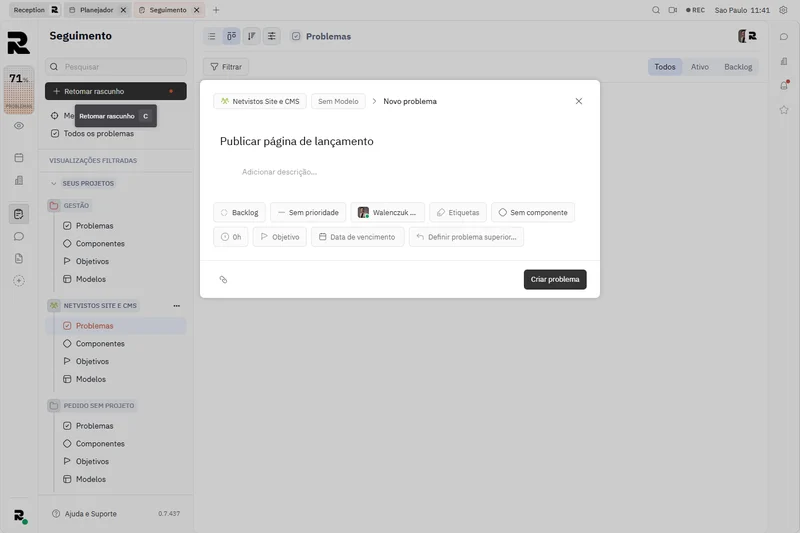Click the Criar problema button
800x533 pixels.
pyautogui.click(x=555, y=280)
